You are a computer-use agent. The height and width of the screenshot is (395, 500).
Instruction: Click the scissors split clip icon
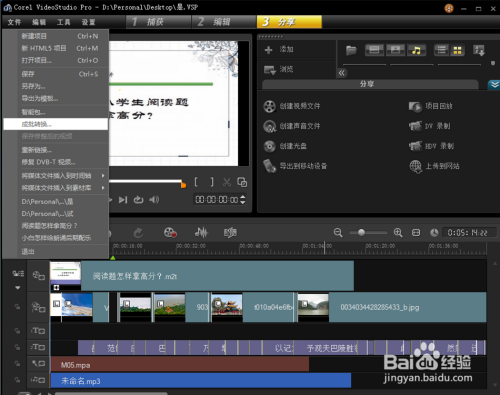coord(227,182)
